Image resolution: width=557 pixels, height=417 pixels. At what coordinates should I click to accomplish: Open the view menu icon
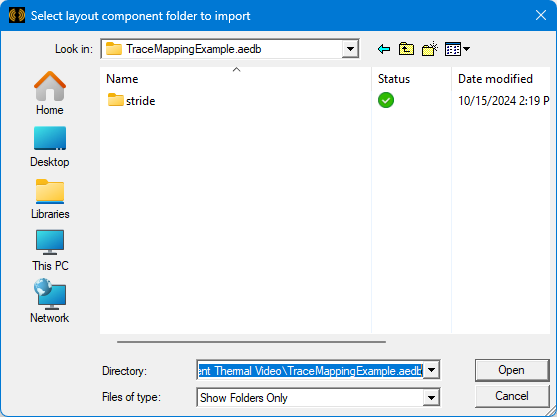457,49
